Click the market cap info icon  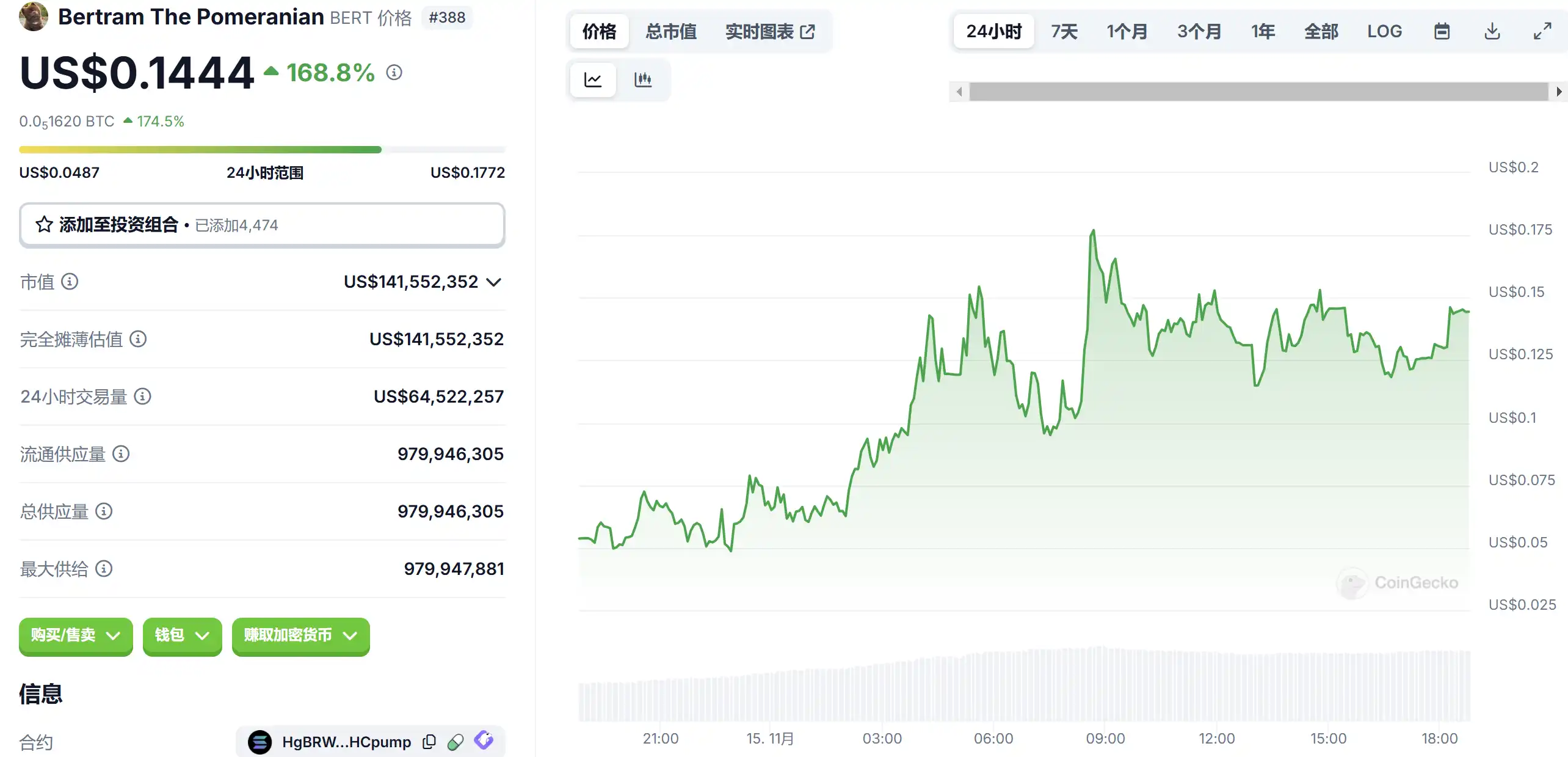tap(70, 282)
